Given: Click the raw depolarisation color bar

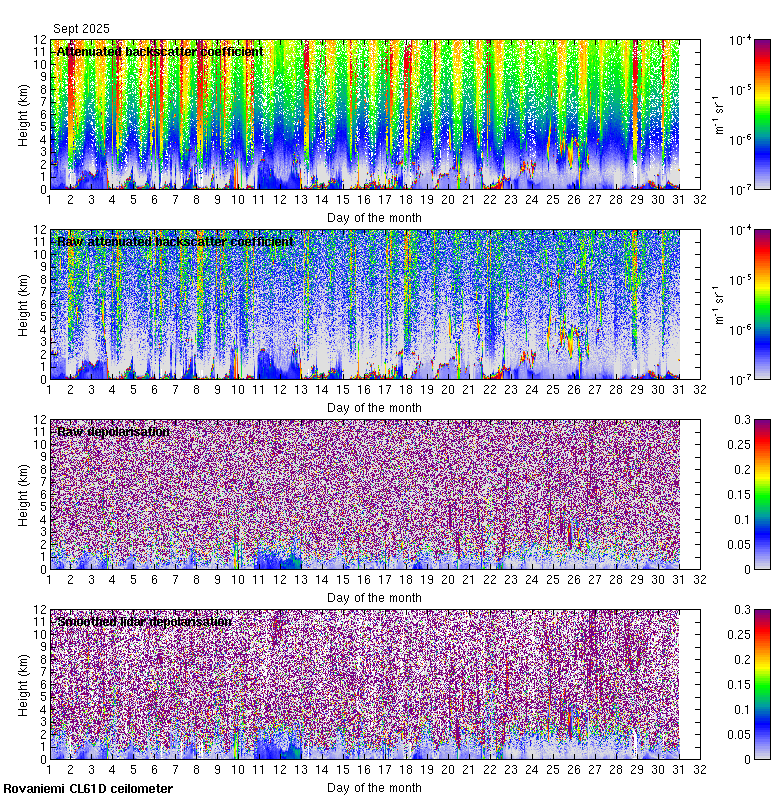Looking at the screenshot, I should point(762,494).
